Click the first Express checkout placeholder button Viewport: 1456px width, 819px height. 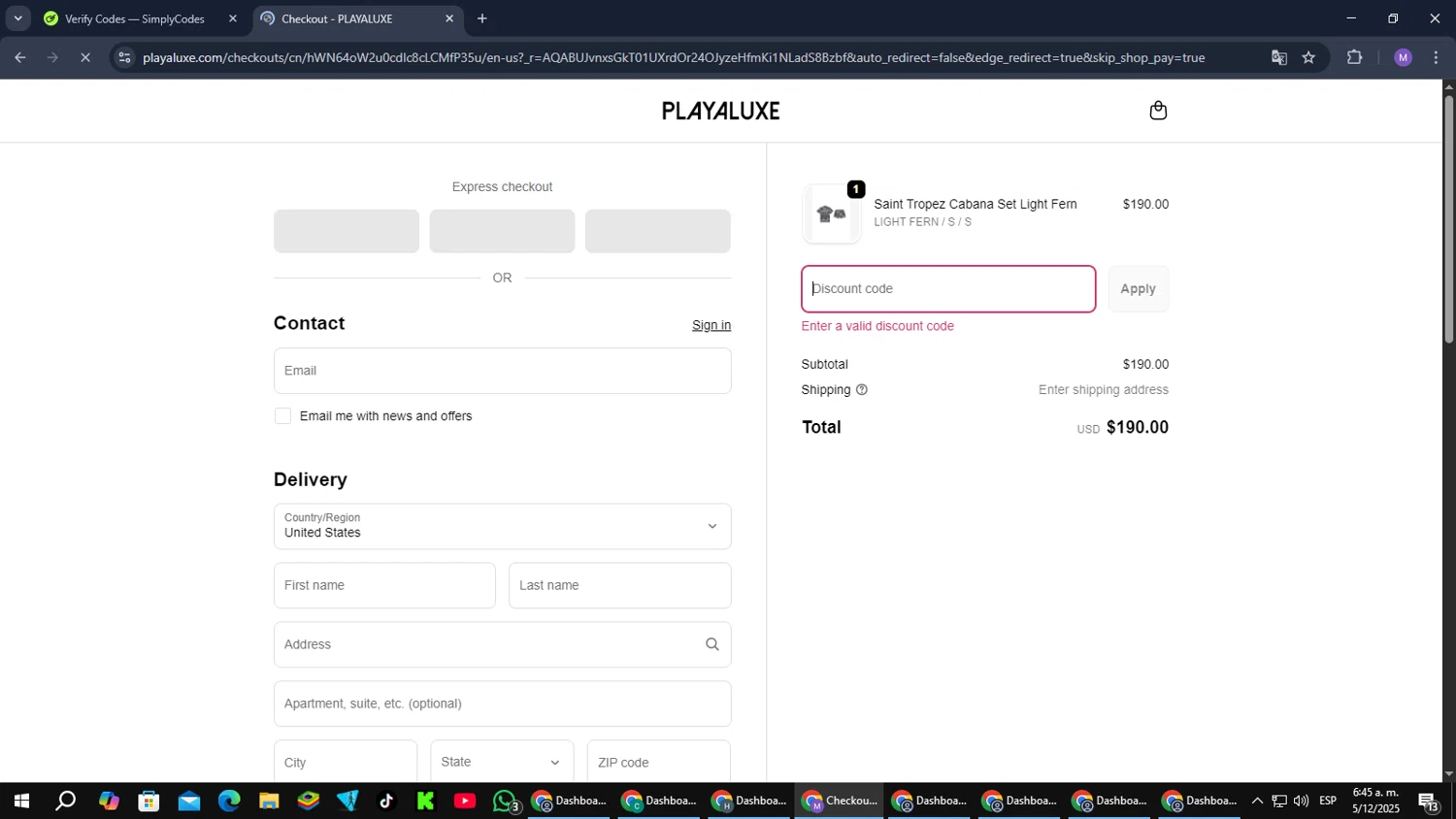point(347,231)
